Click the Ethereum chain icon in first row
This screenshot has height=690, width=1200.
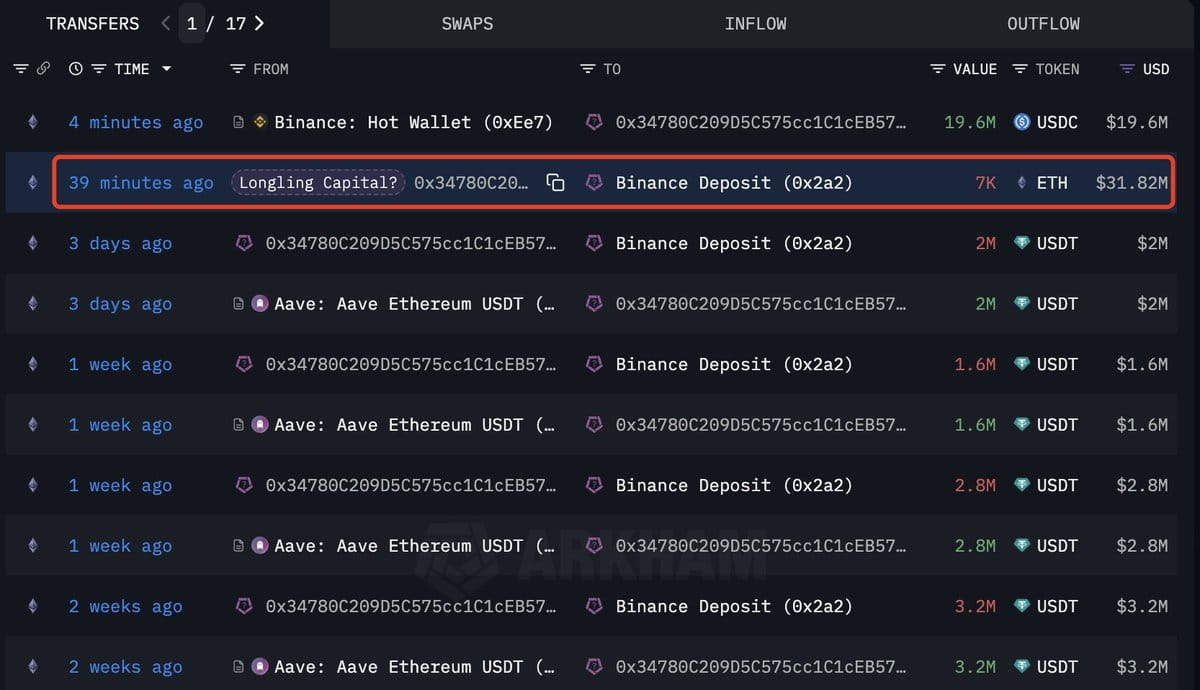click(32, 122)
